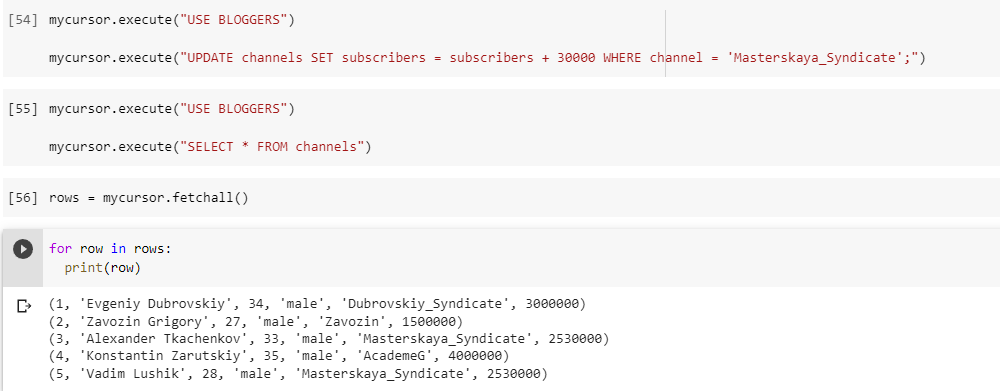Click the [54] execution count bracket
1000x391 pixels.
click(x=23, y=20)
